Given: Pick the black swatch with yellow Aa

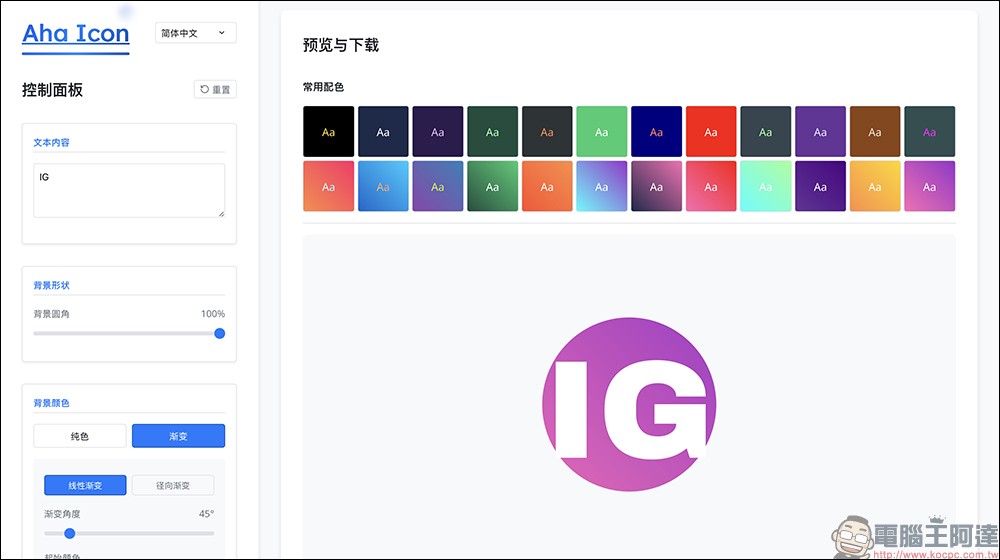Looking at the screenshot, I should 328,131.
